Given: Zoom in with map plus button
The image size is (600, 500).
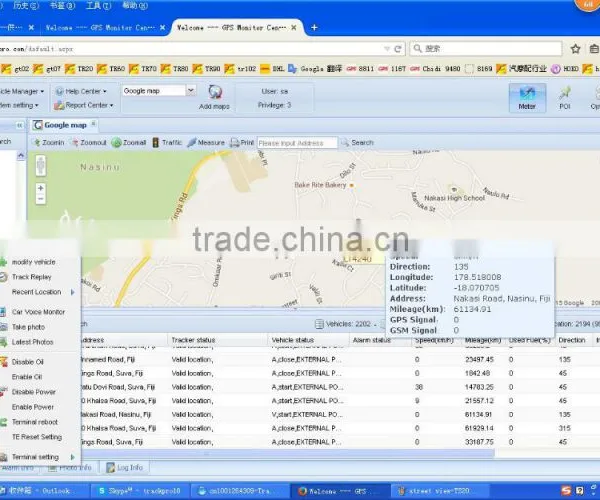Looking at the screenshot, I should [41, 188].
